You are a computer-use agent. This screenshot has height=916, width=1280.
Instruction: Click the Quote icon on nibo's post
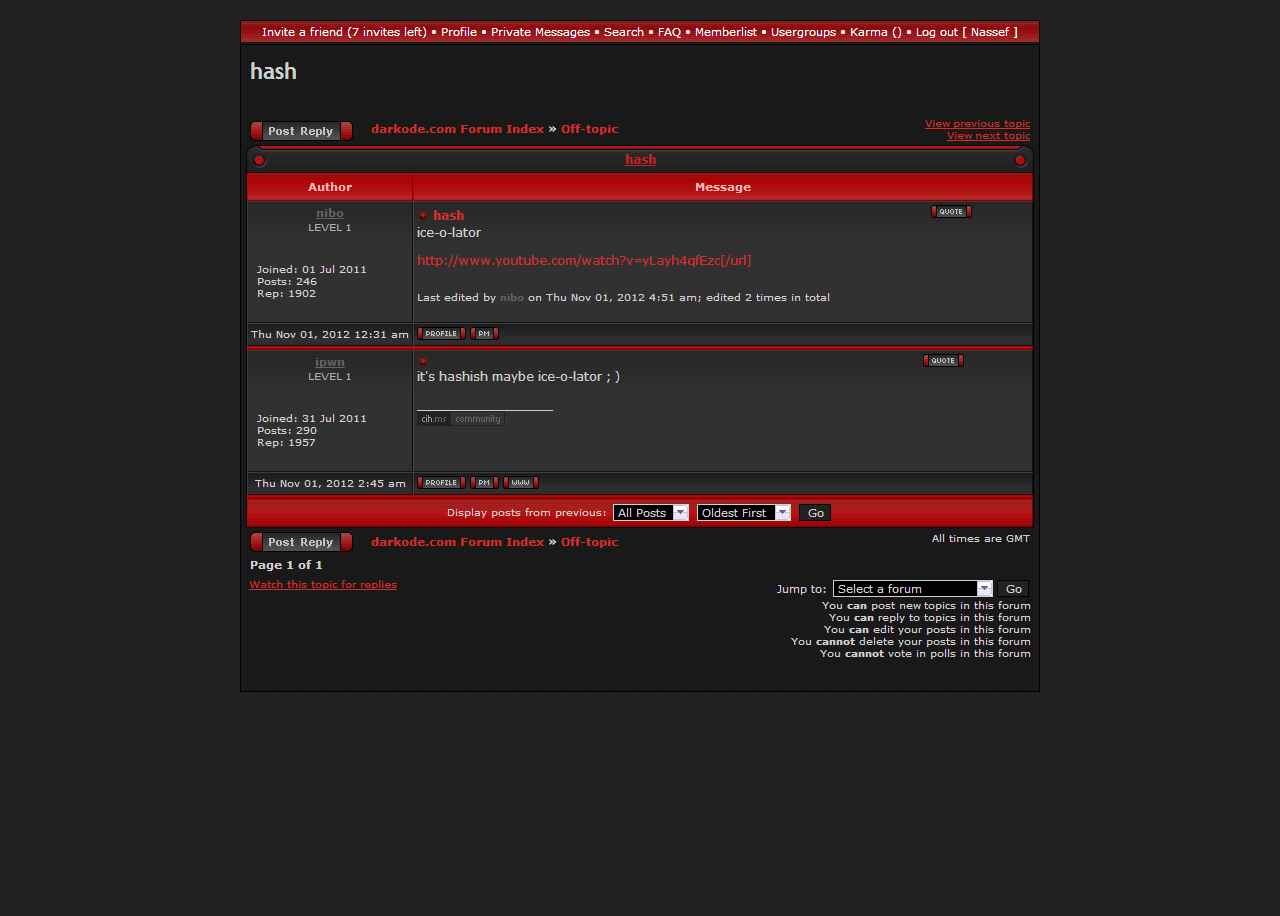click(950, 212)
